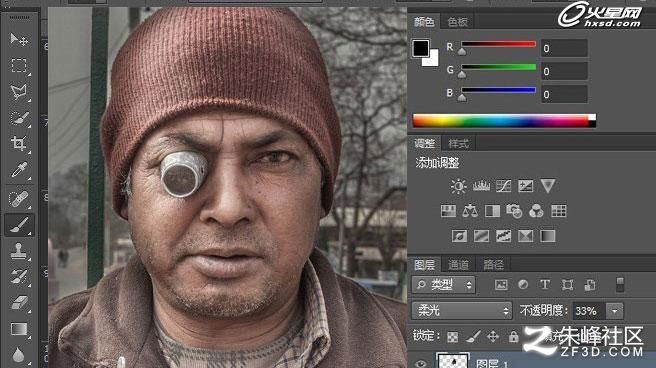This screenshot has width=656, height=368.
Task: Open the 柔光 blend mode dropdown
Action: pyautogui.click(x=462, y=311)
